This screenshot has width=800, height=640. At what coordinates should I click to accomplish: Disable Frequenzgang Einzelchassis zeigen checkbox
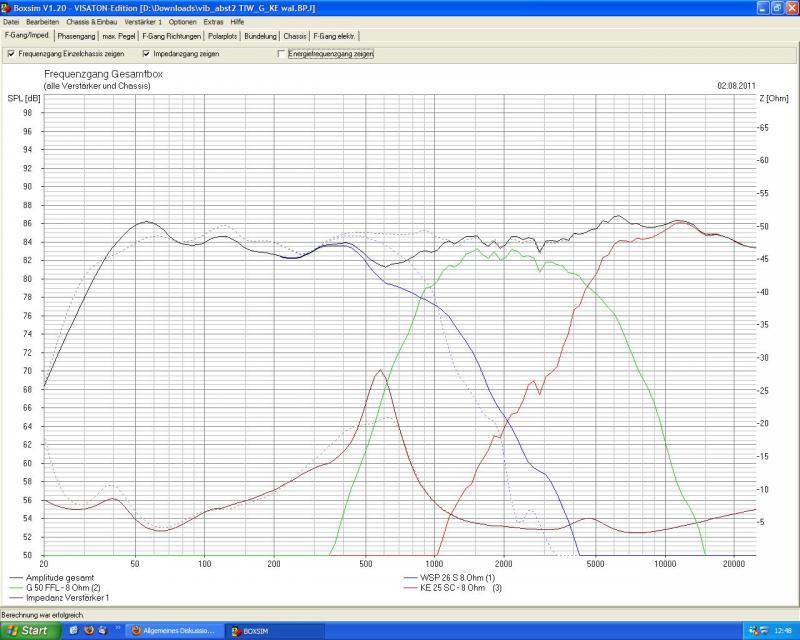(11, 54)
